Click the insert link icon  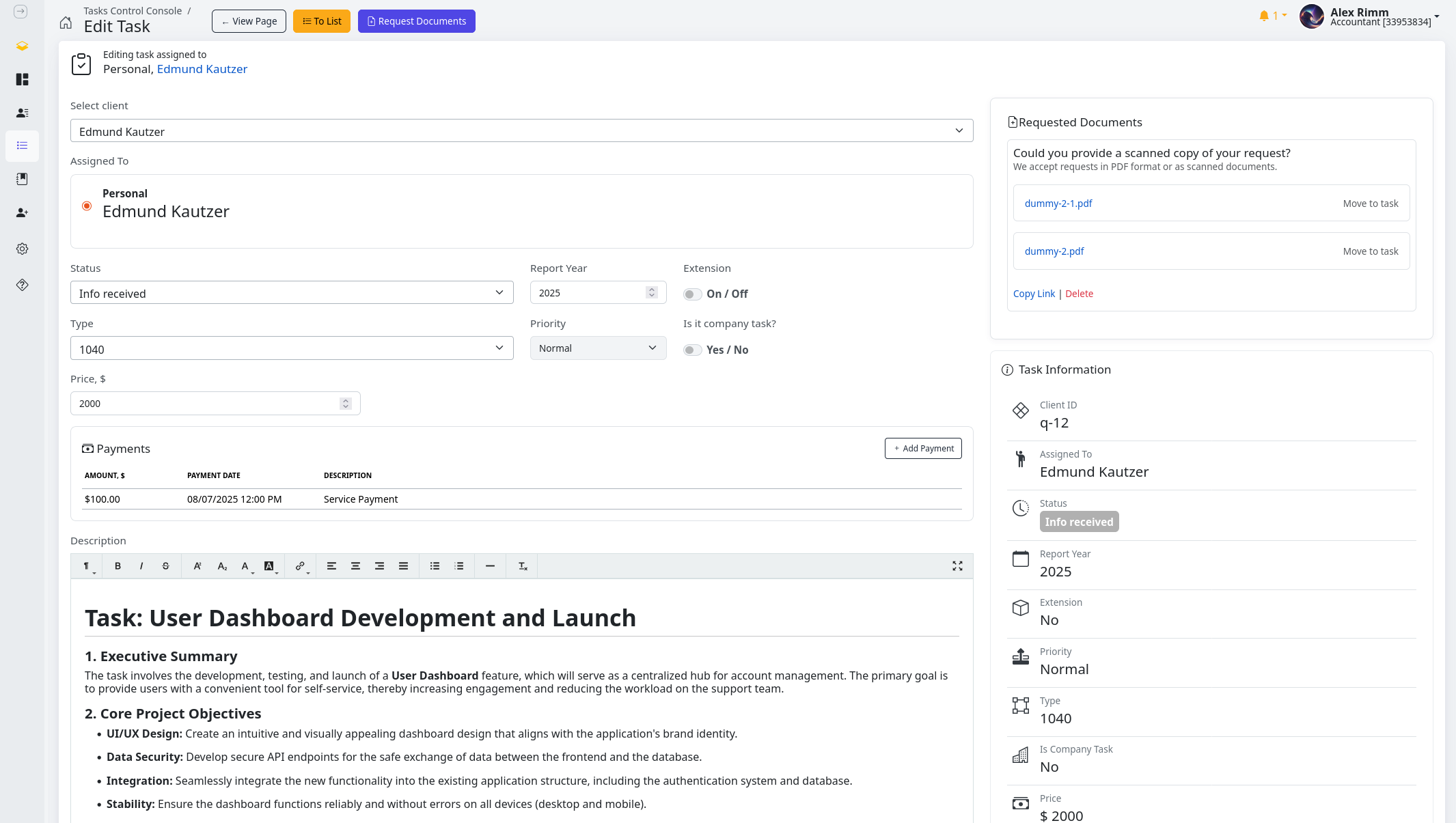[300, 566]
